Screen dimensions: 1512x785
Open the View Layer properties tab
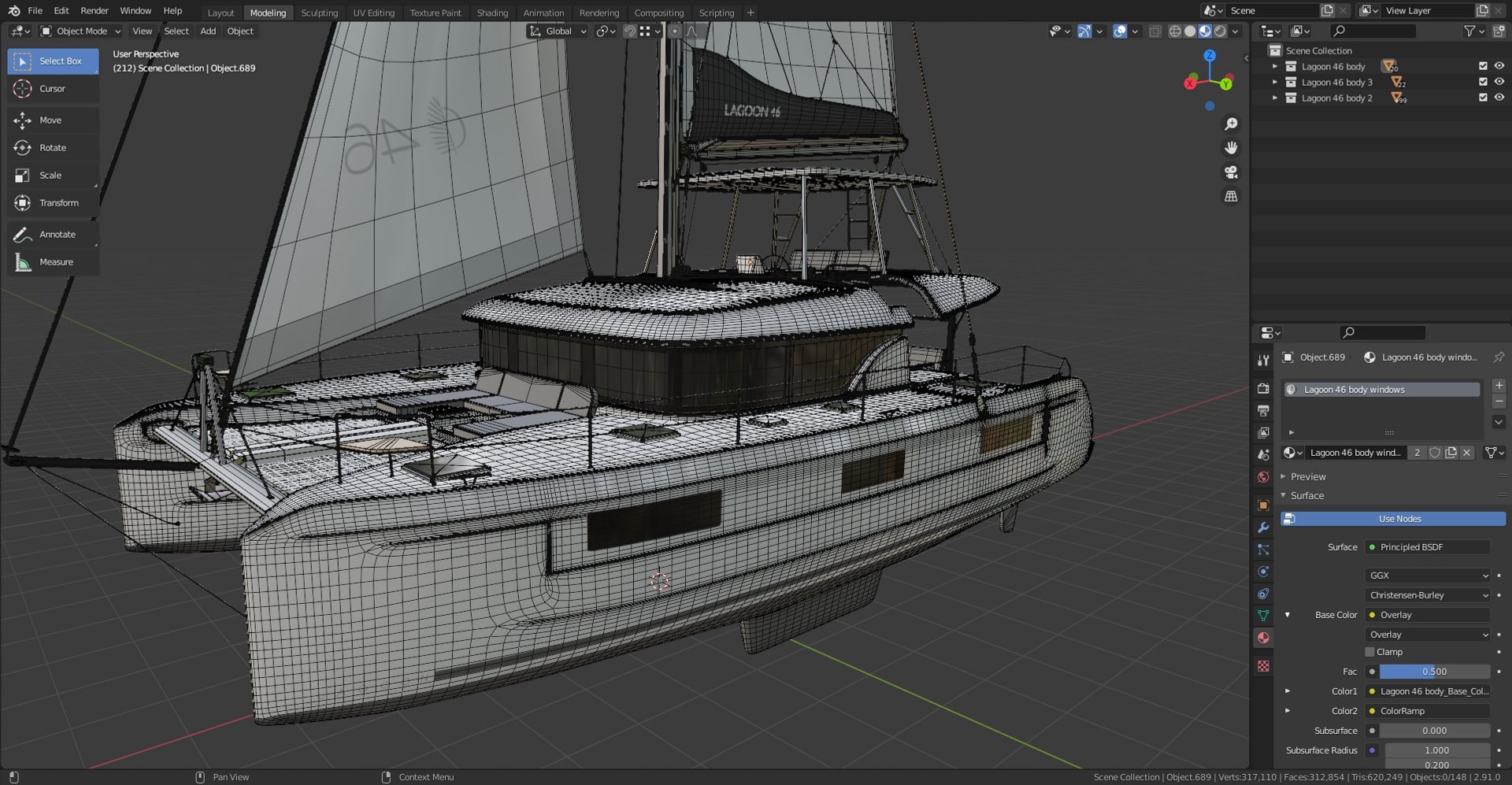point(1263,432)
